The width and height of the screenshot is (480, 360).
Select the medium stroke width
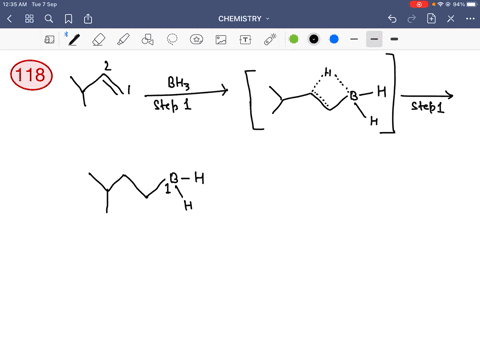point(374,39)
